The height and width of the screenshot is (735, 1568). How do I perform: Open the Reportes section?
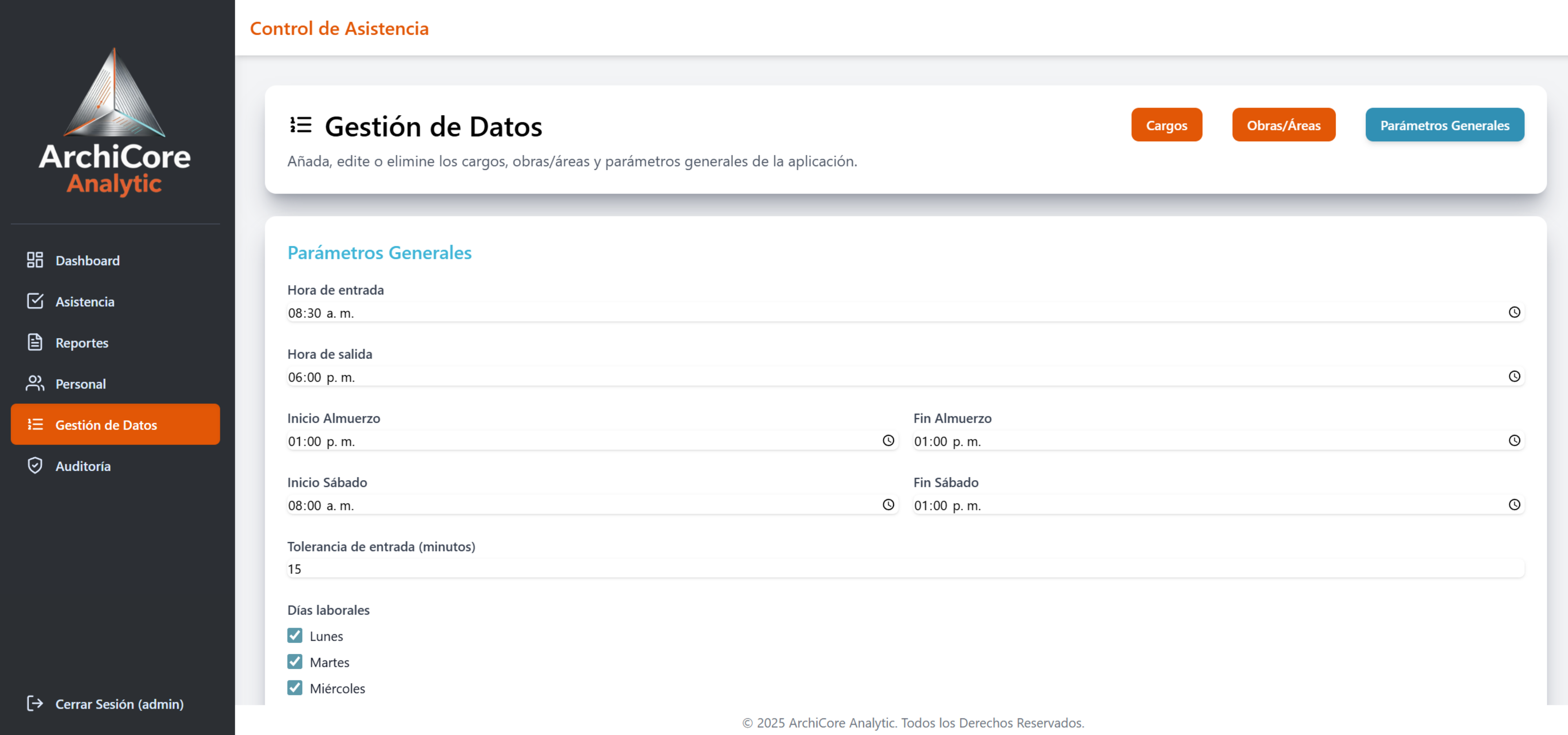tap(115, 343)
